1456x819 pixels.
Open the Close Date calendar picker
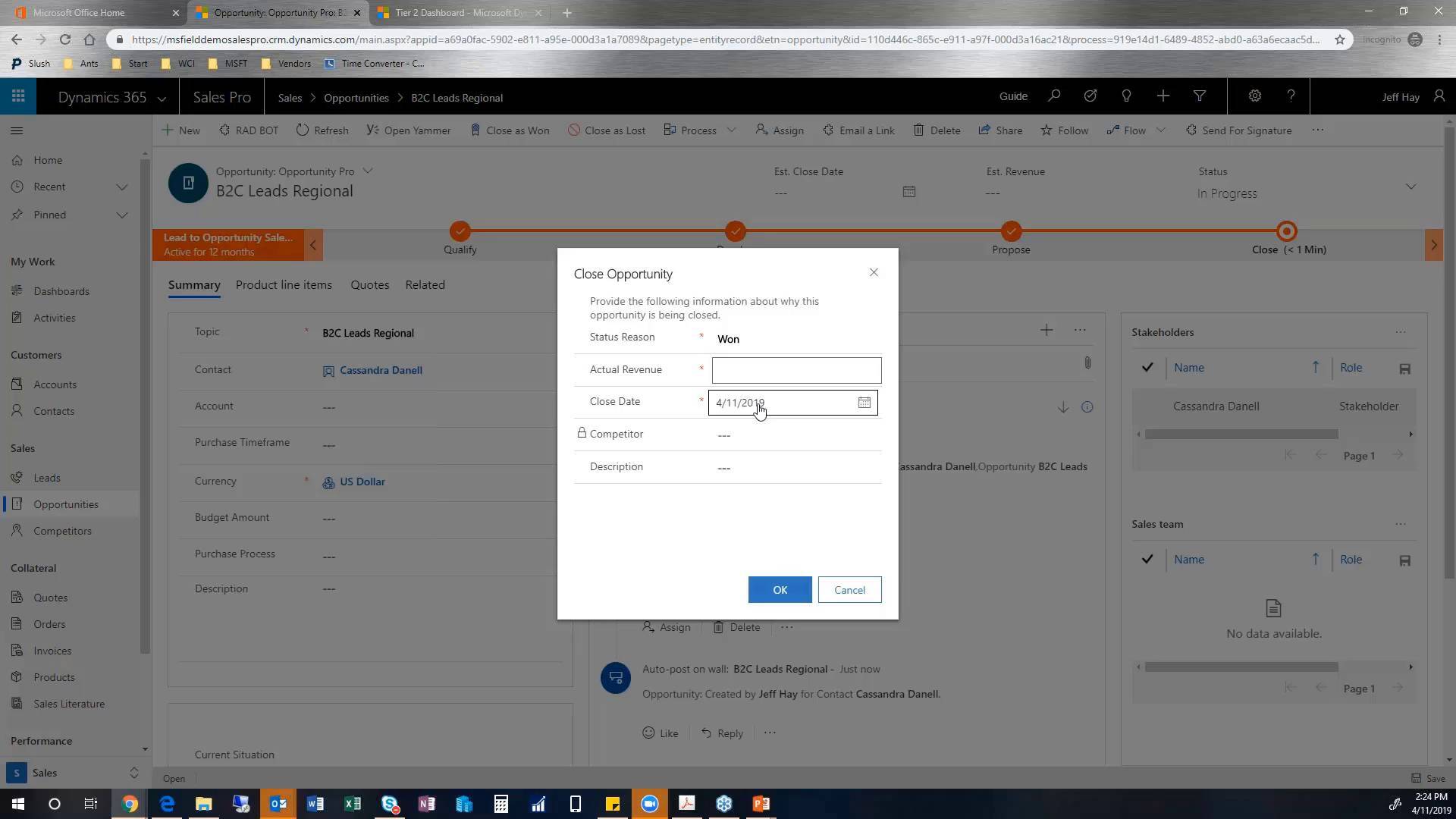tap(864, 403)
